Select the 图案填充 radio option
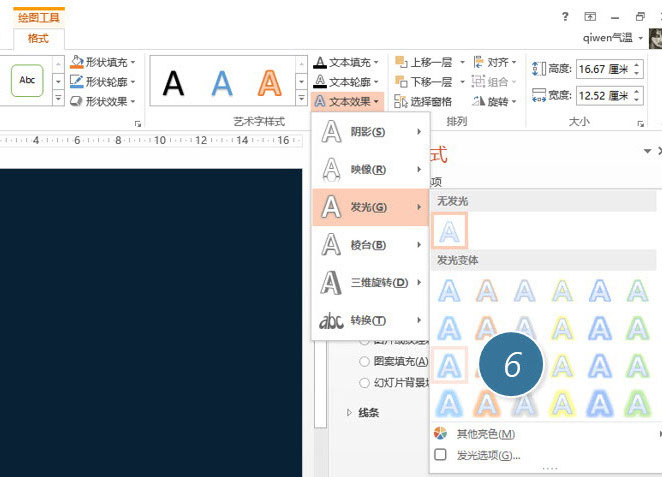 click(365, 362)
